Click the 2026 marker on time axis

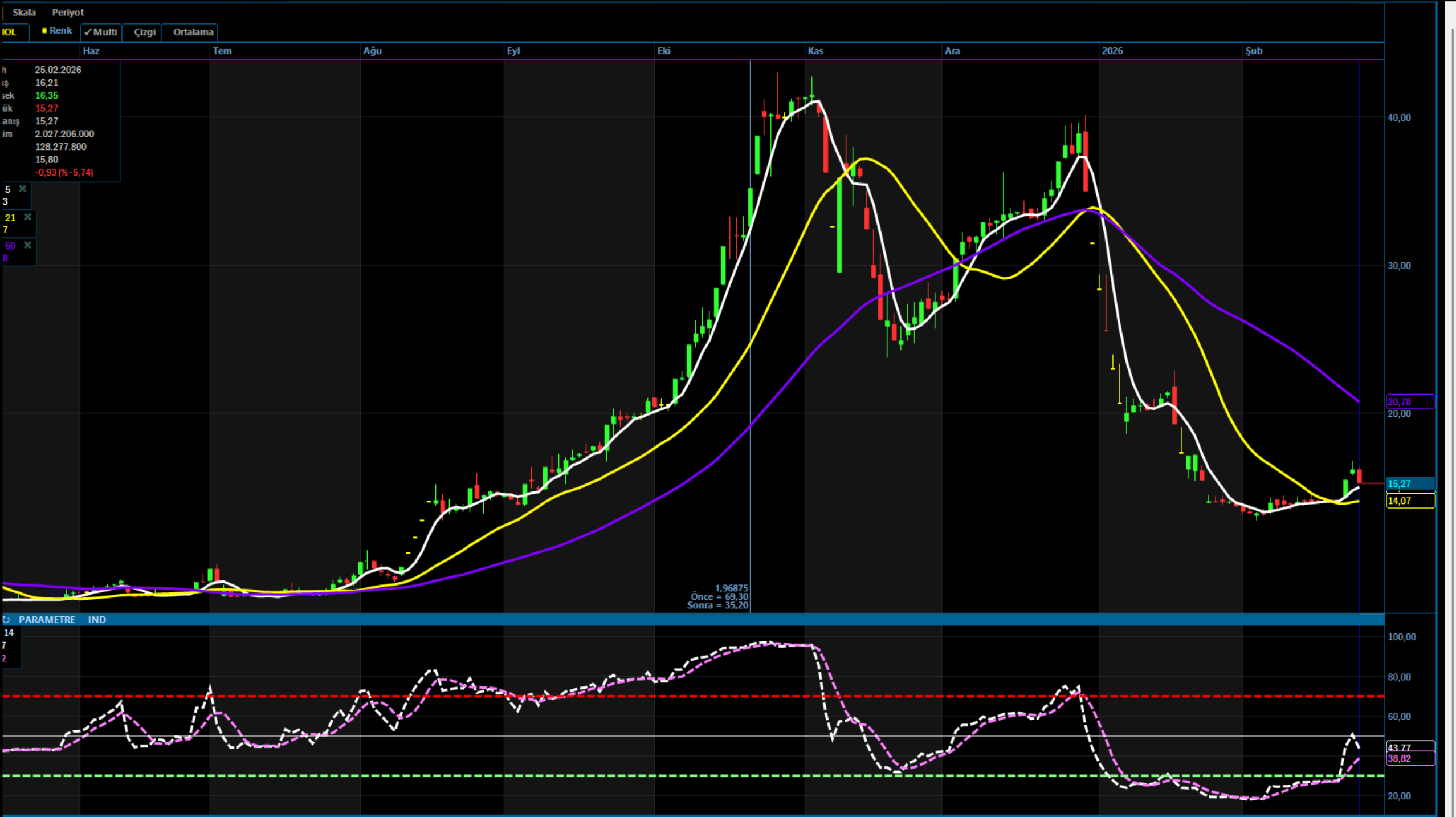pyautogui.click(x=1112, y=51)
